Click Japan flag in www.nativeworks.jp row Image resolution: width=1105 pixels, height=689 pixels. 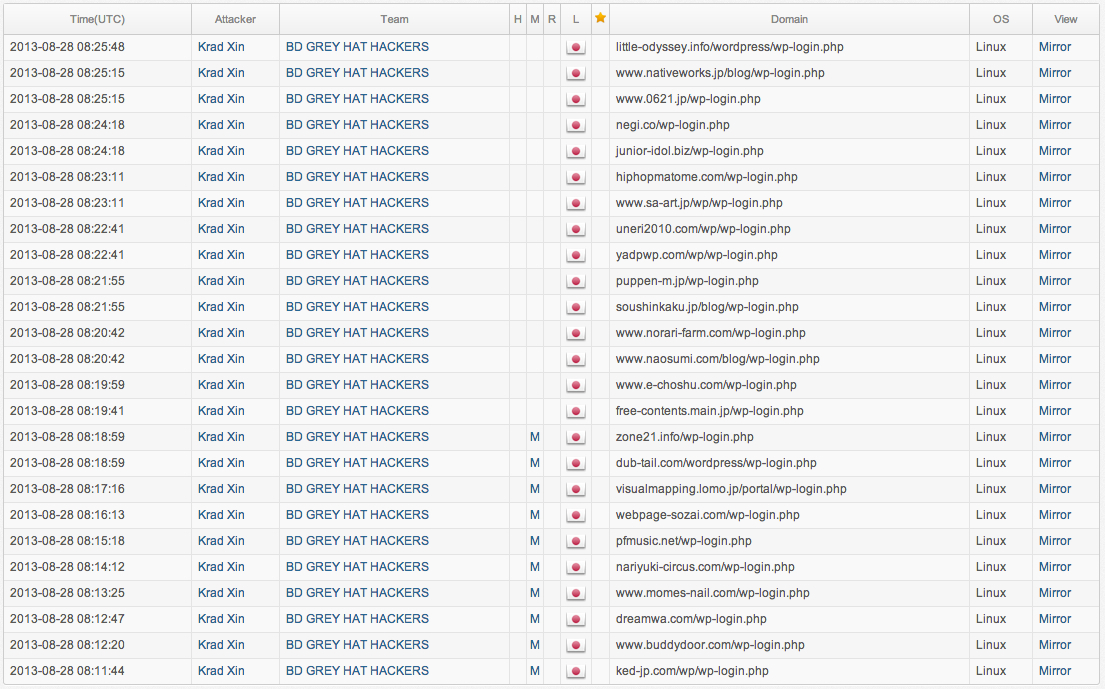pos(576,73)
